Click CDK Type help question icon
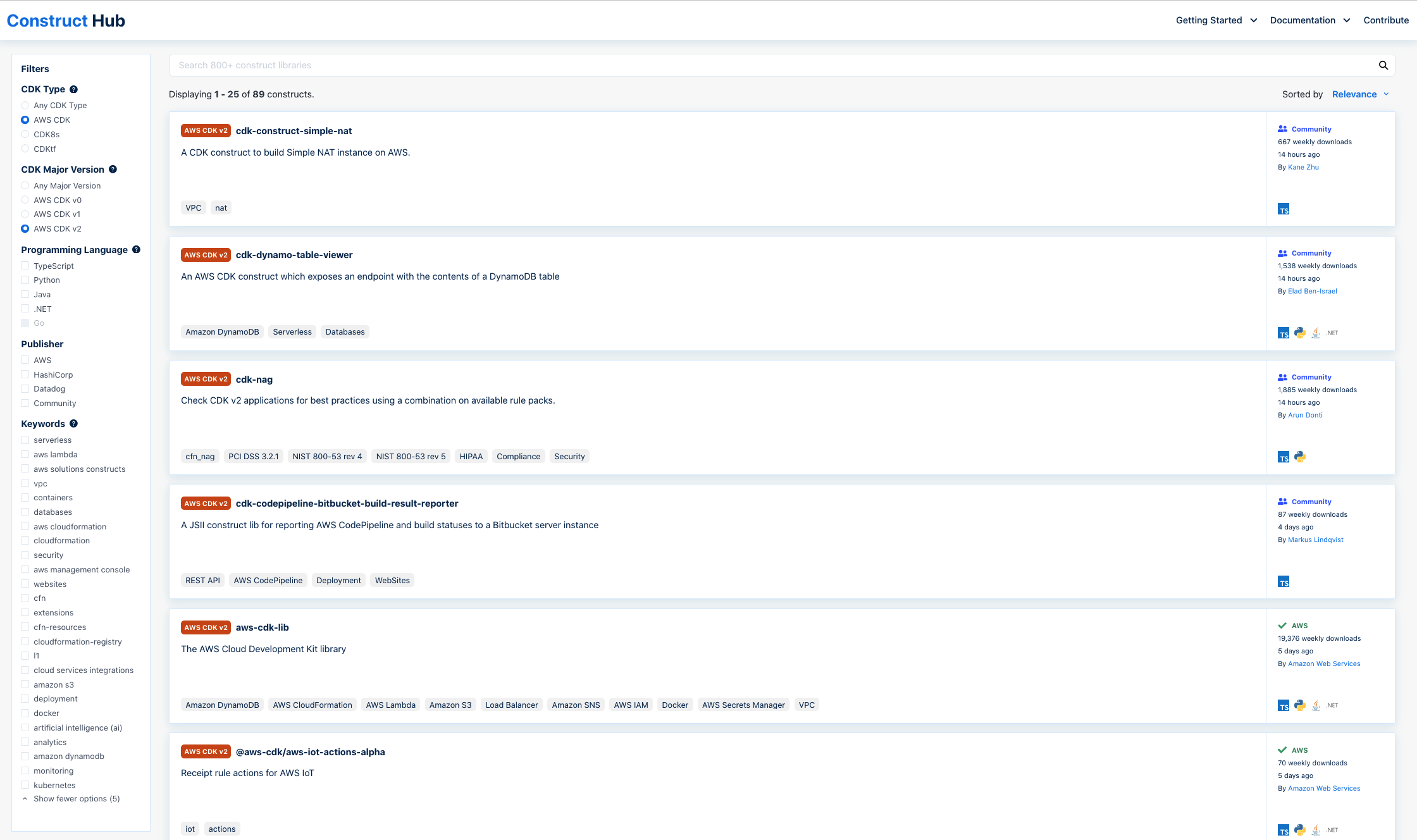The height and width of the screenshot is (840, 1417). 73,89
